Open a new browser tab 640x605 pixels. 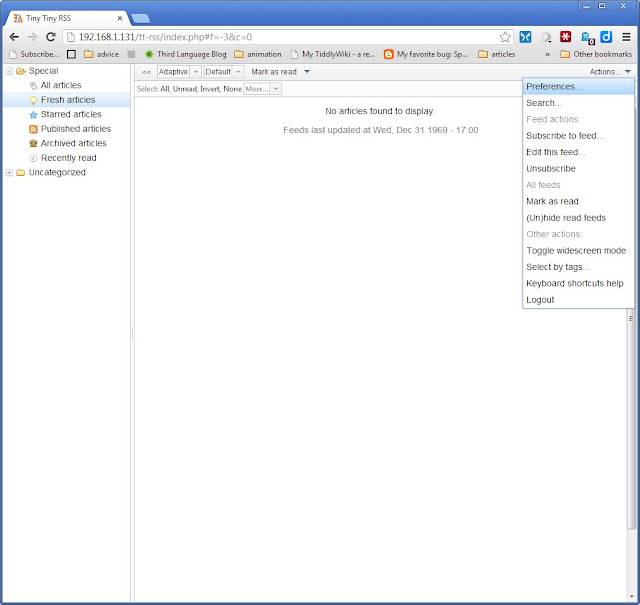coord(140,19)
